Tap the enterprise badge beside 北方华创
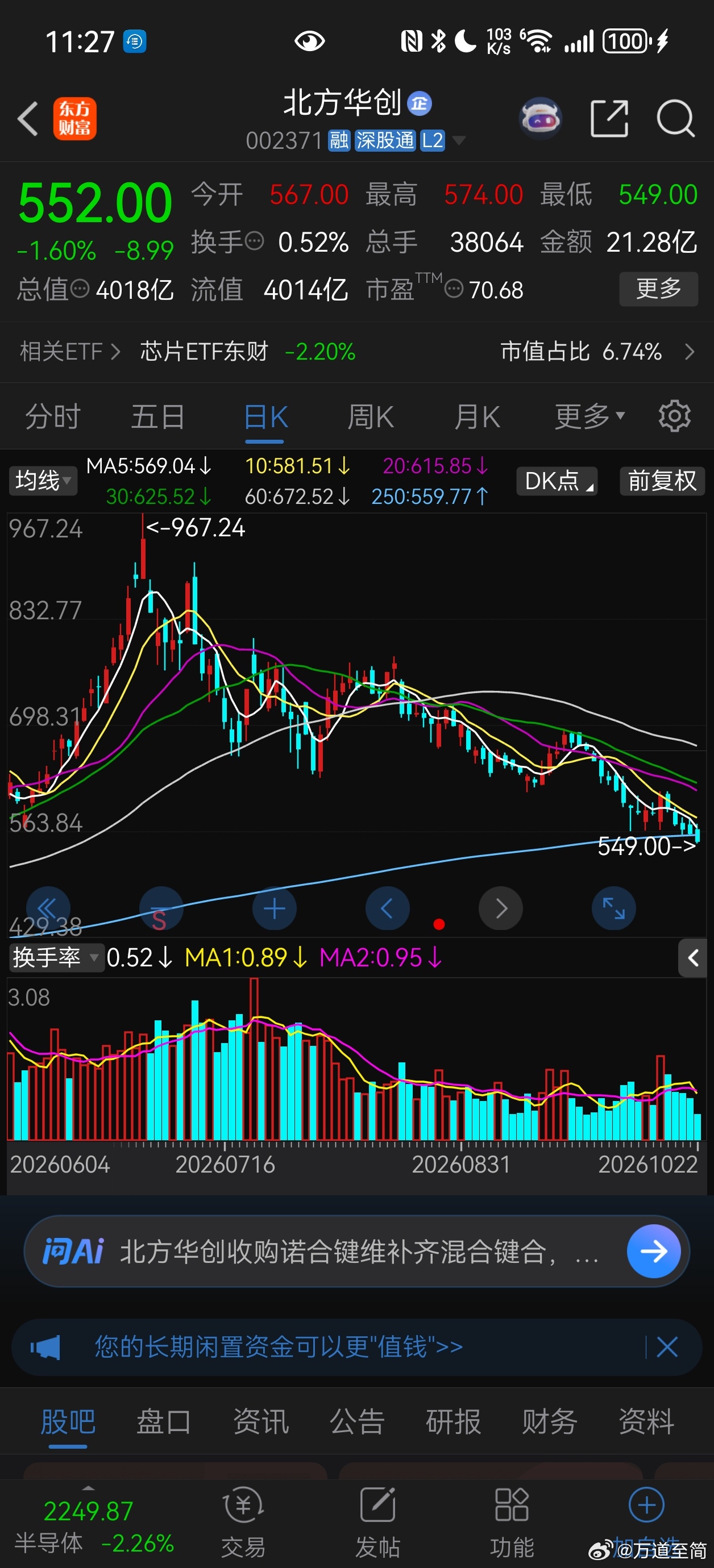 [x=419, y=103]
